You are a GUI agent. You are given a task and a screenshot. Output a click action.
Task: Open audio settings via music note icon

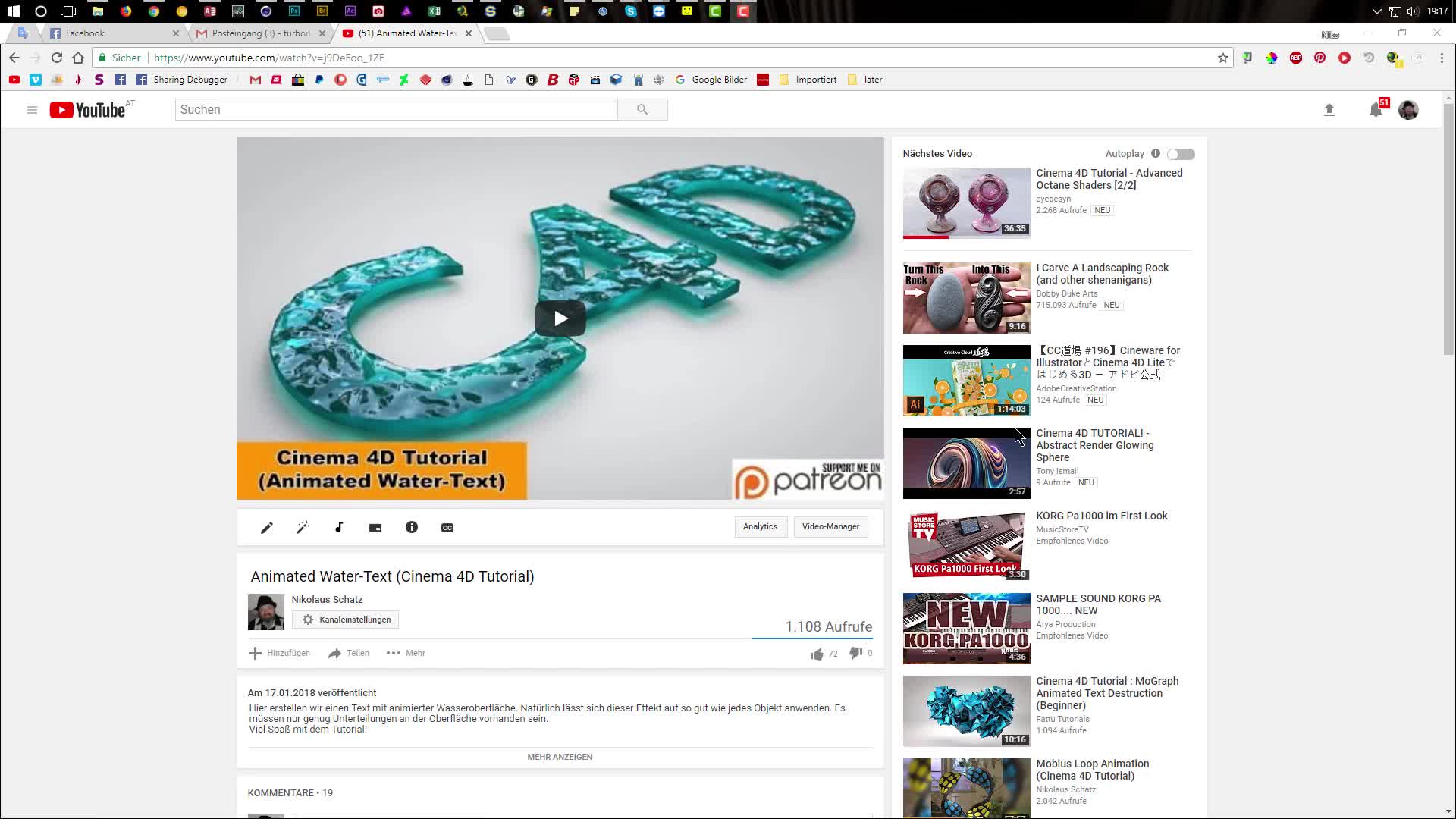point(339,527)
